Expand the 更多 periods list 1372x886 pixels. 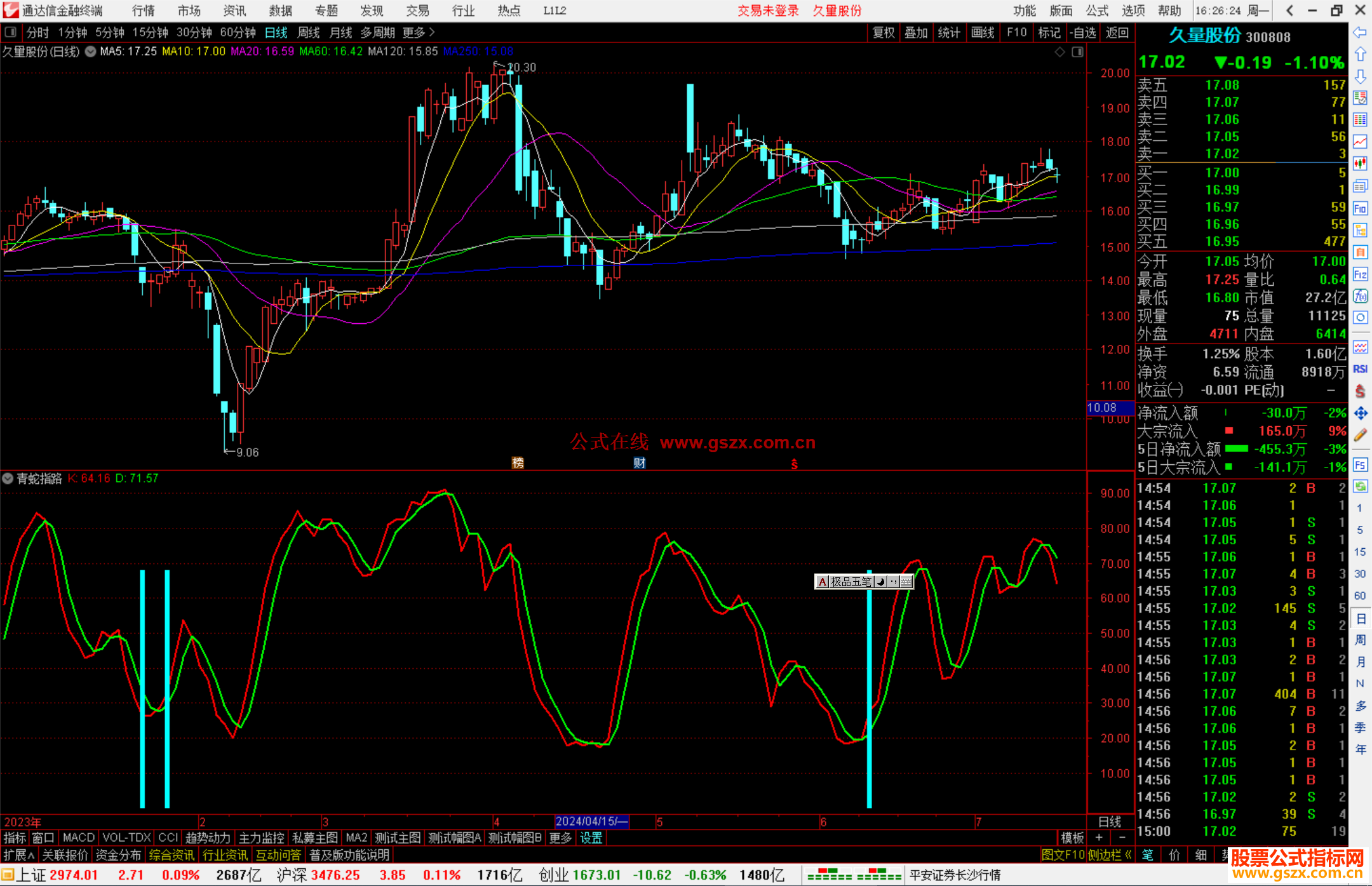[x=419, y=32]
